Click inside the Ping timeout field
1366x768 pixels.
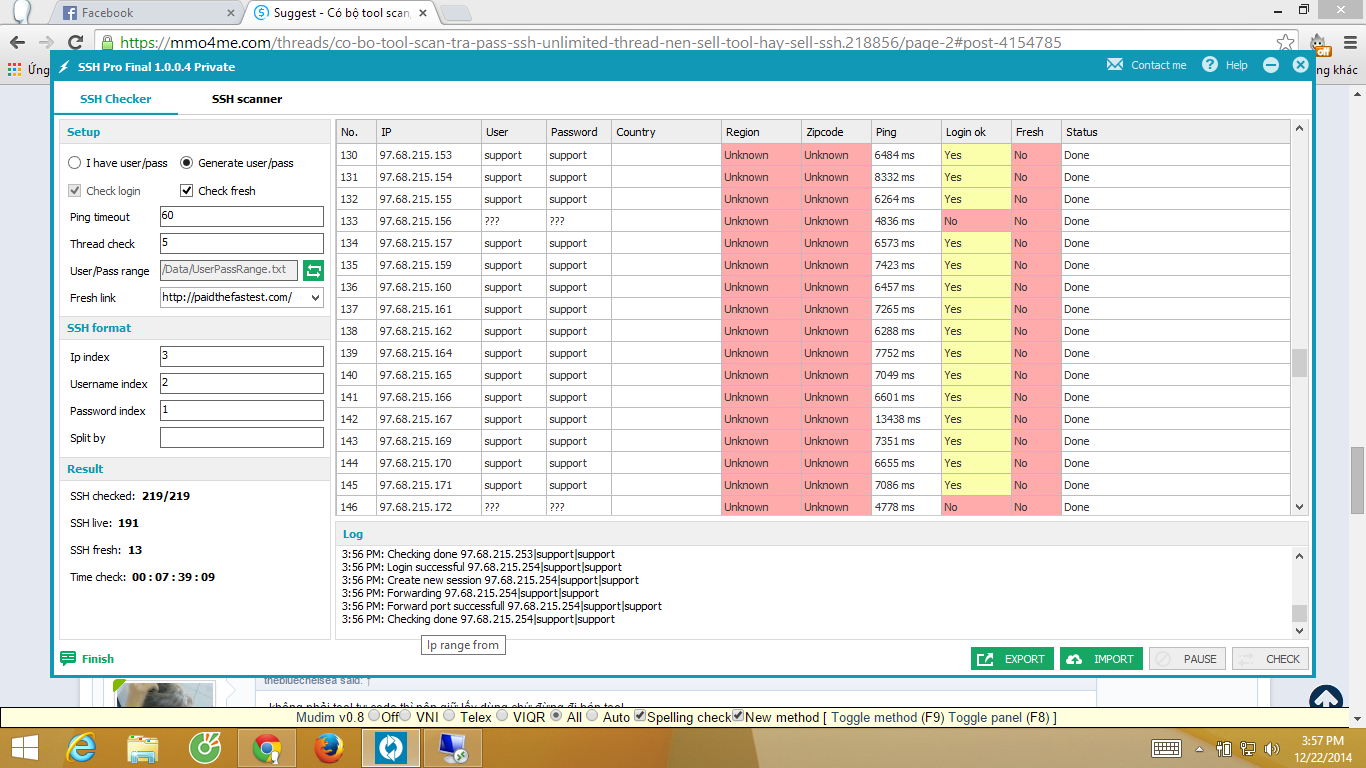click(240, 216)
